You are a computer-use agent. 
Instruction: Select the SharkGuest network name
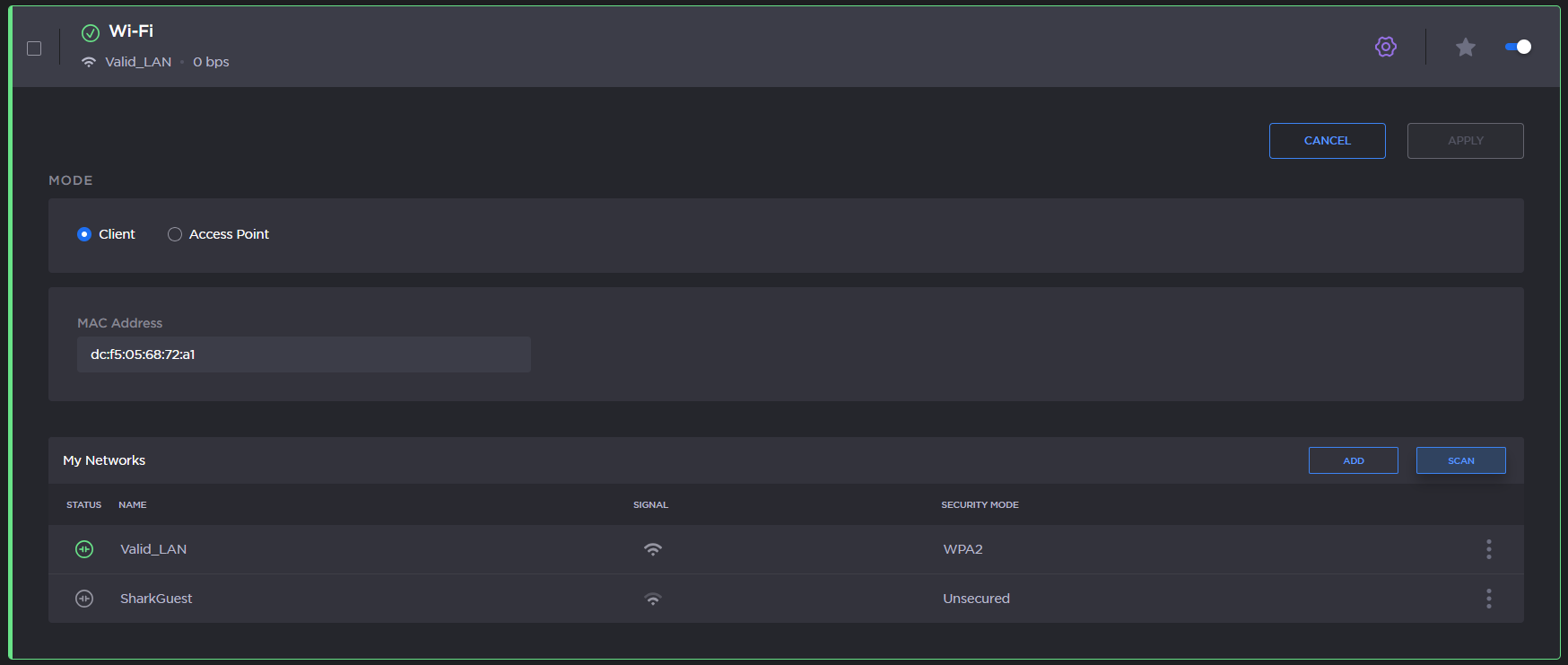point(156,599)
